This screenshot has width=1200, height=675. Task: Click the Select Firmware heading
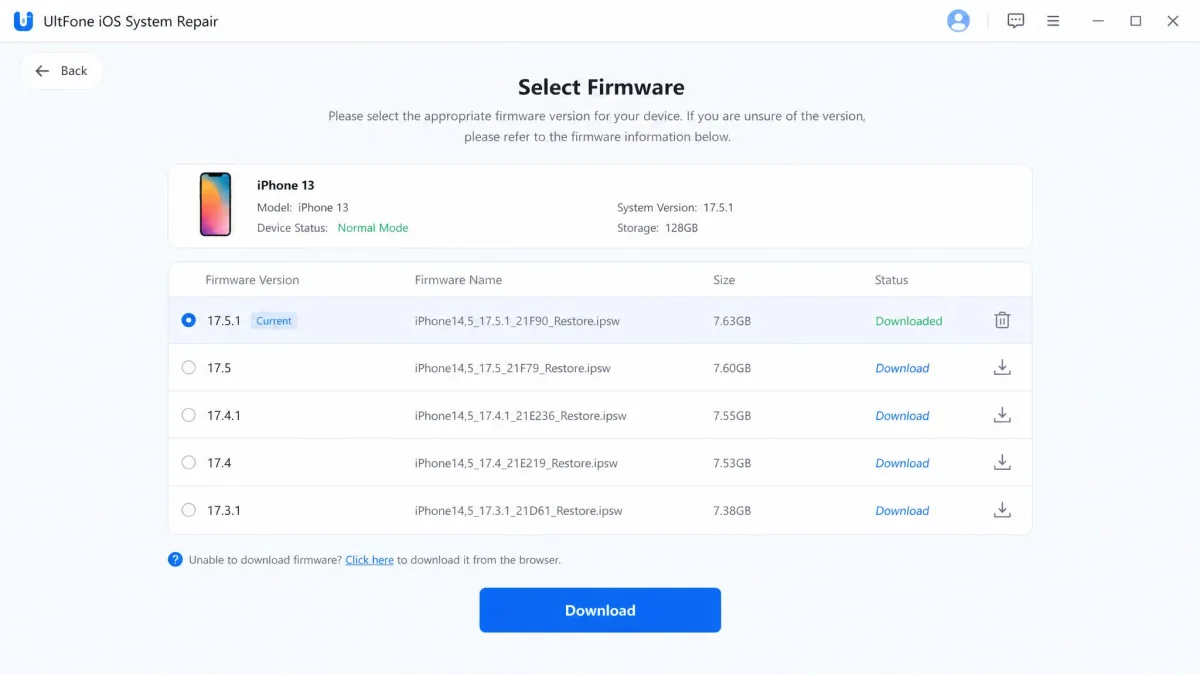point(600,87)
